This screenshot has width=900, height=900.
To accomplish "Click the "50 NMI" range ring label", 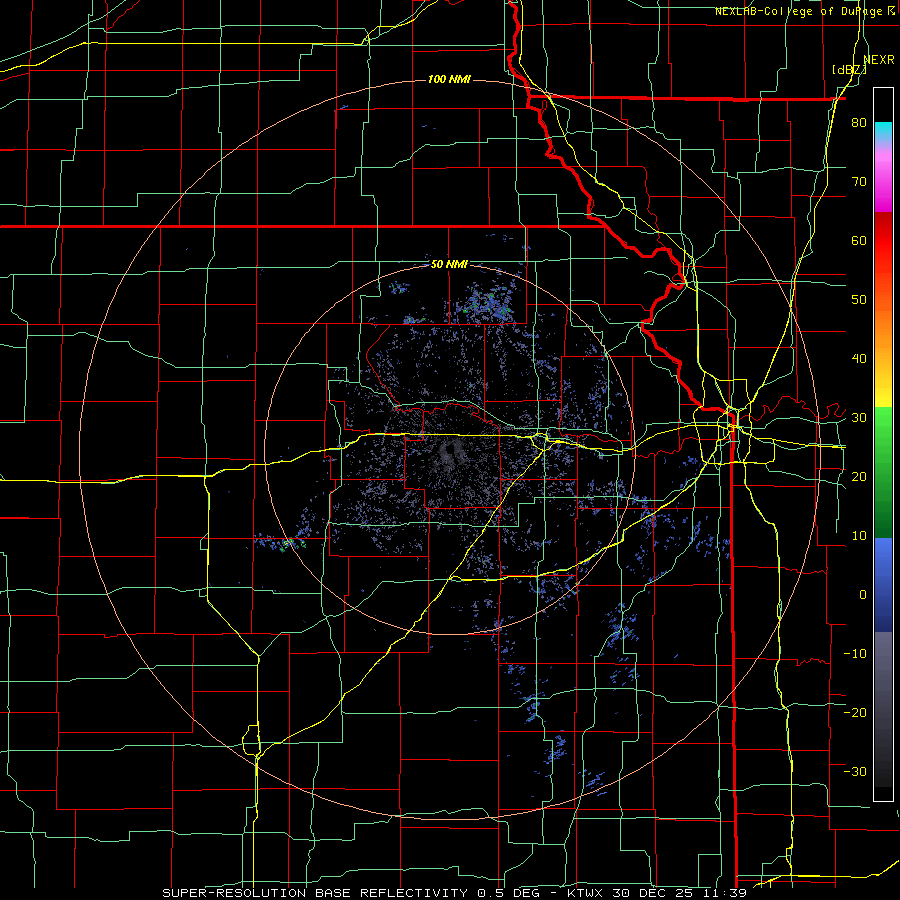I will pyautogui.click(x=449, y=265).
